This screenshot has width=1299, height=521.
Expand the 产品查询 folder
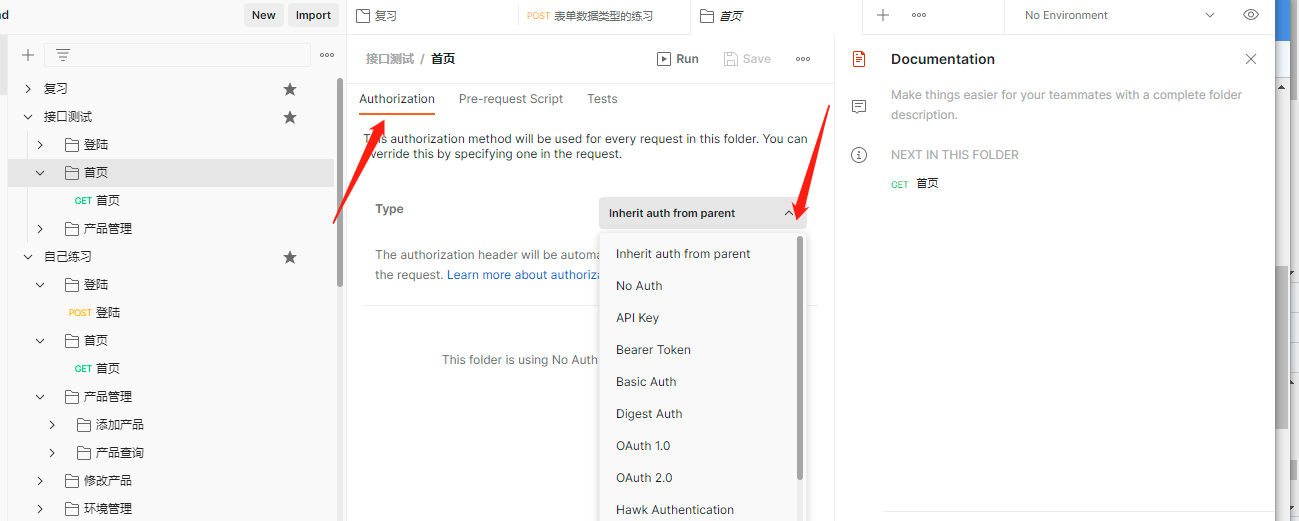click(x=52, y=453)
